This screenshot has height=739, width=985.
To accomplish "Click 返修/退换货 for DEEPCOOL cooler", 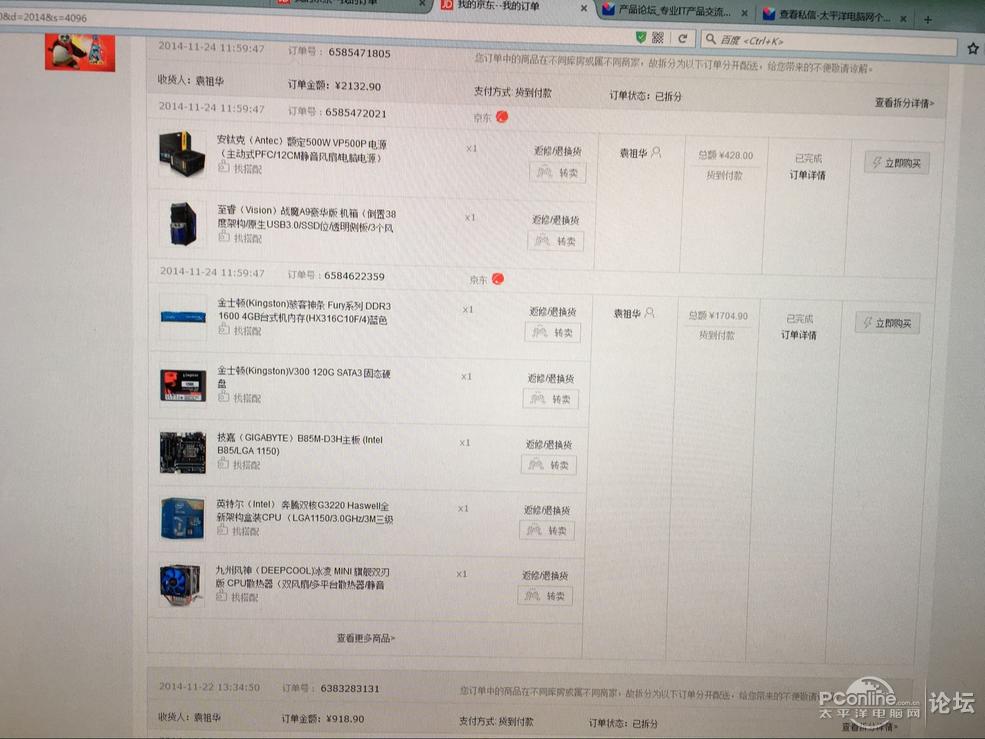I will (545, 576).
